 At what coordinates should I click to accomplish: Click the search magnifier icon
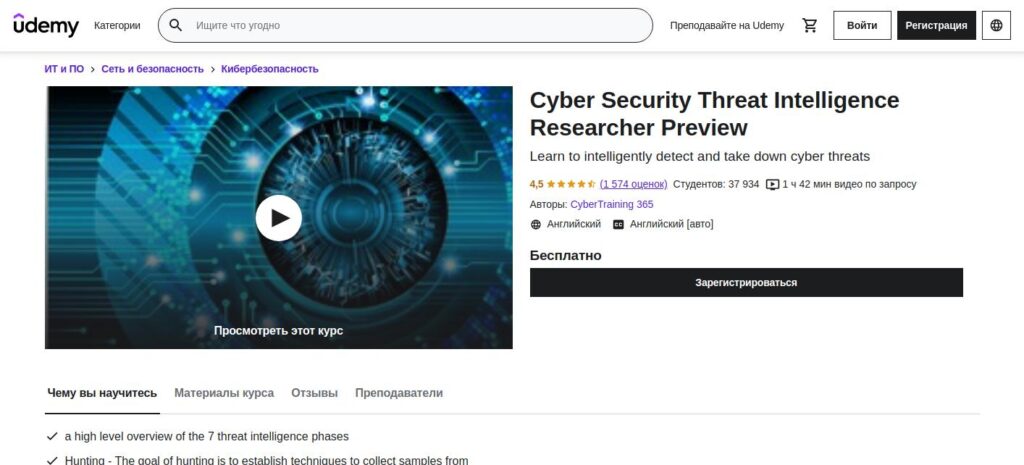point(176,25)
